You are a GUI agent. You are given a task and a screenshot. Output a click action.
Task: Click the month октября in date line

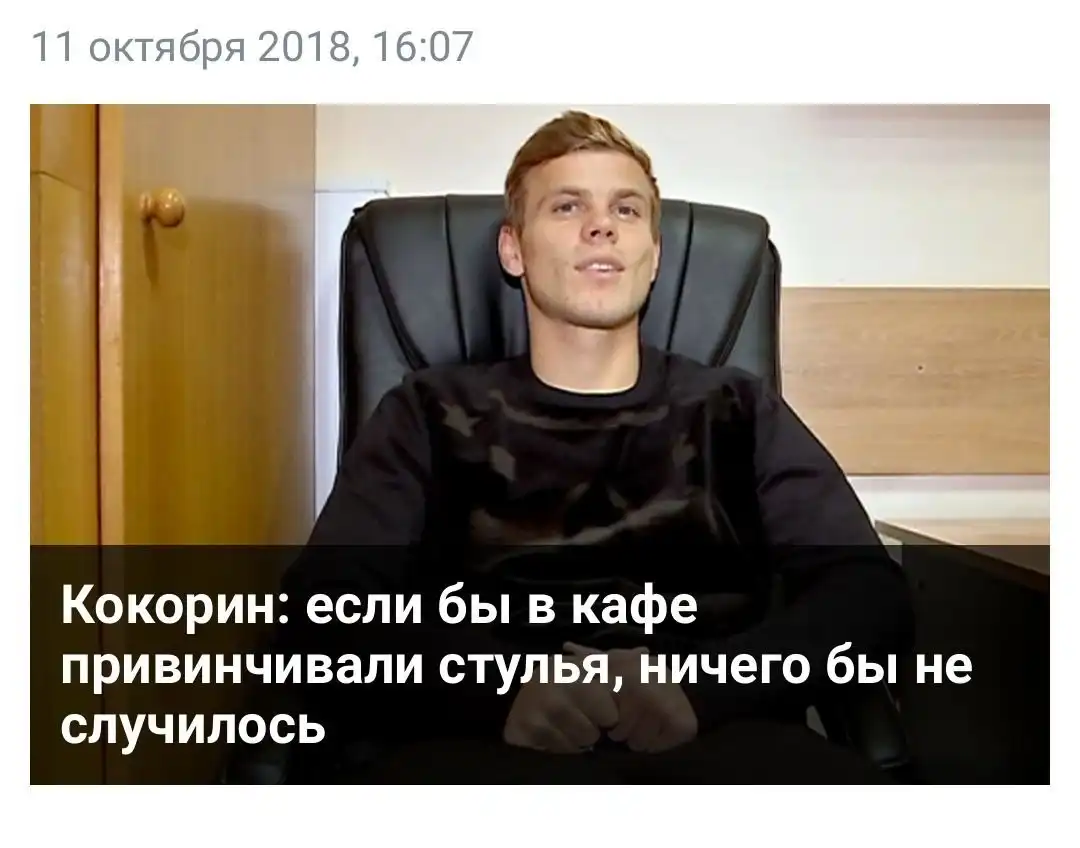(167, 48)
